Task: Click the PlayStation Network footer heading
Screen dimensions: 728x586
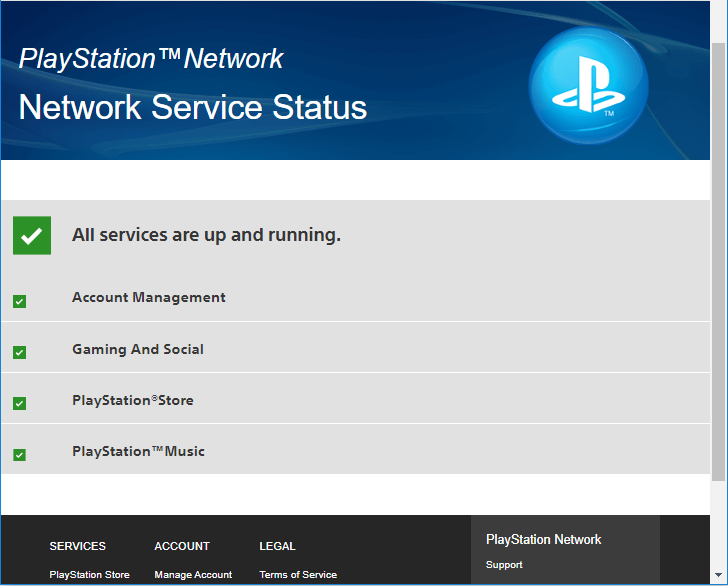Action: coord(544,540)
